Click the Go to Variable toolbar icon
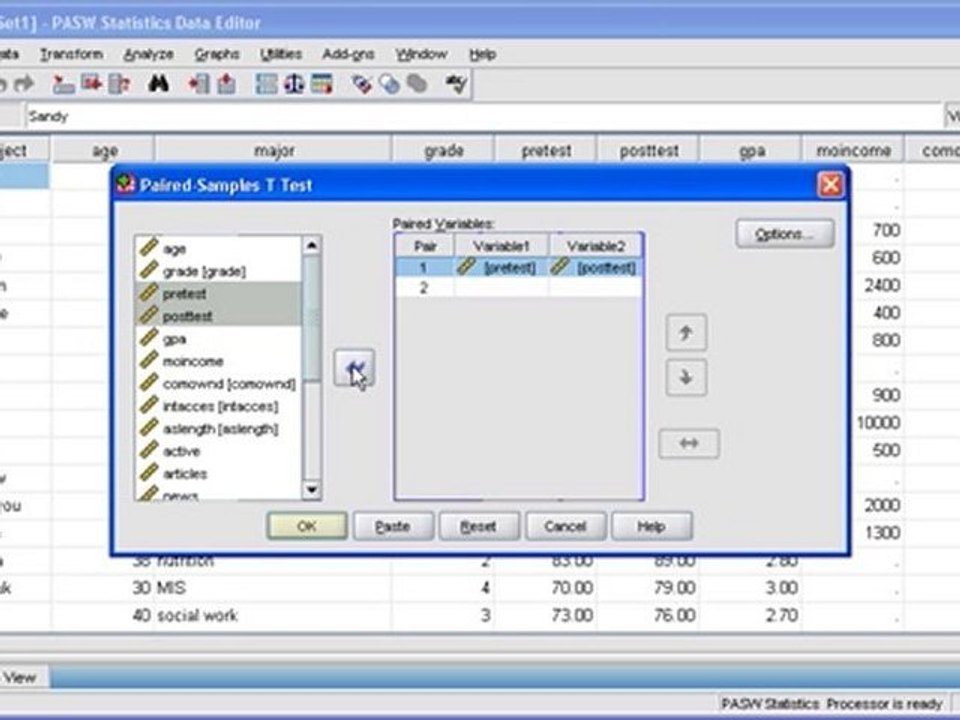Image resolution: width=960 pixels, height=720 pixels. 91,83
